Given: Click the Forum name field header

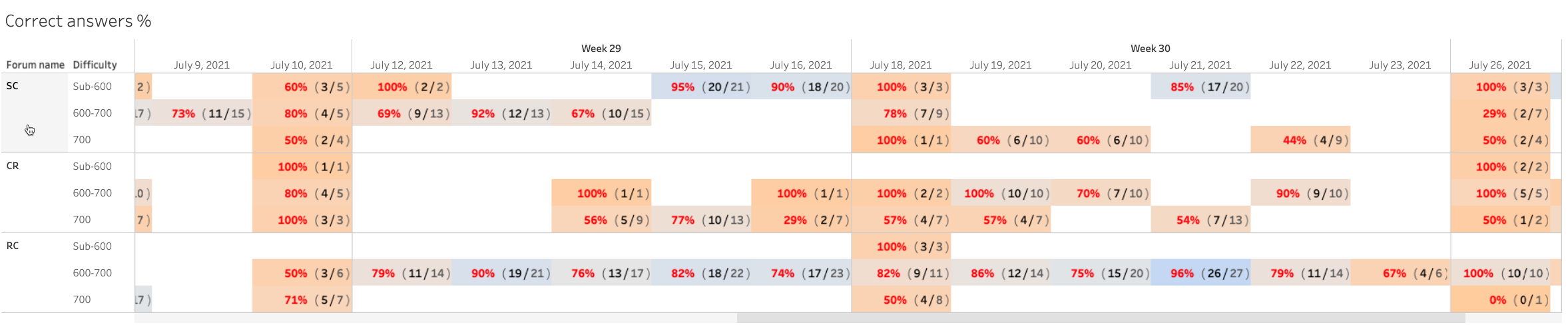Looking at the screenshot, I should pos(35,65).
